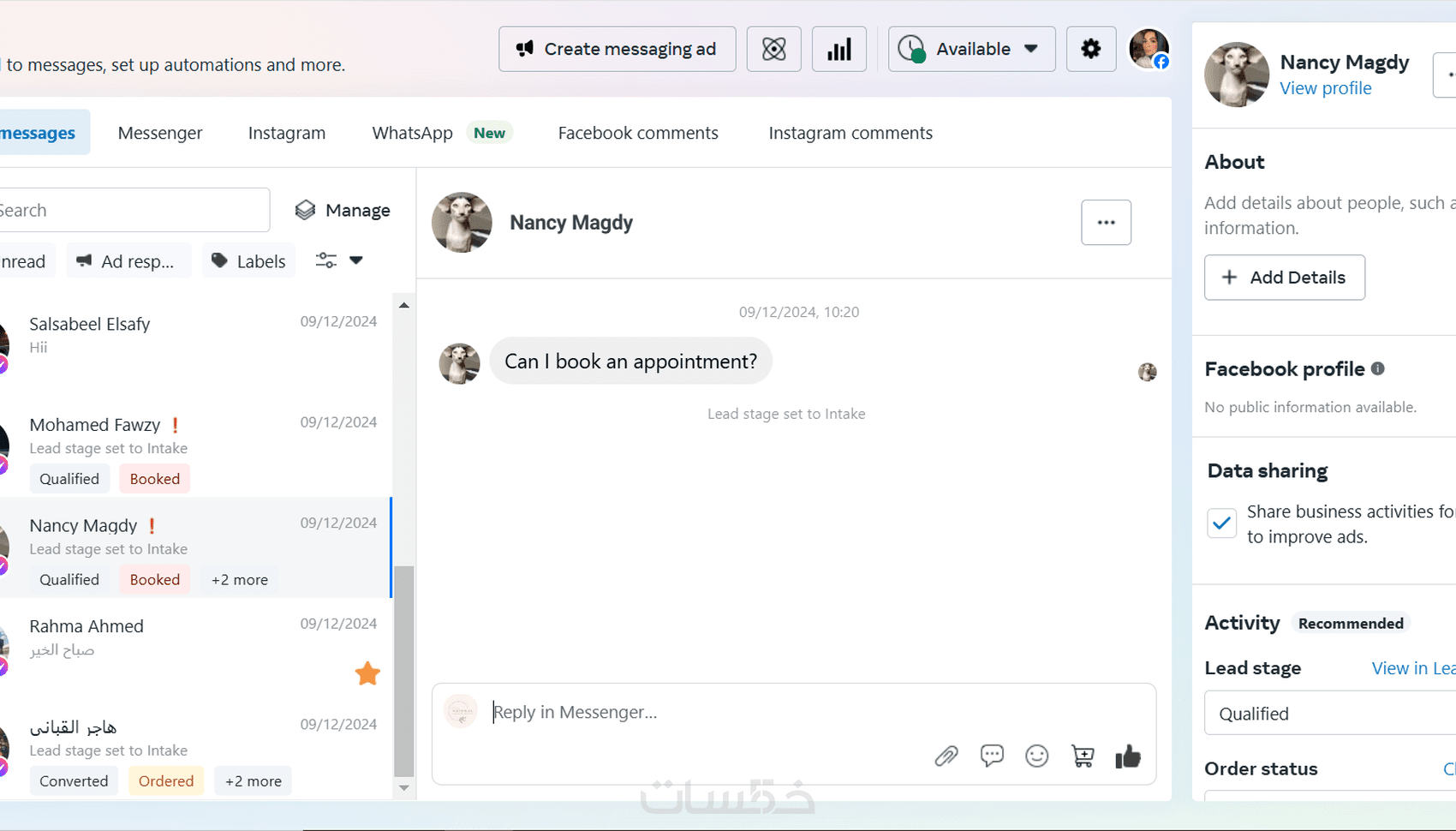The height and width of the screenshot is (831, 1456).
Task: Switch to the Instagram tab
Action: [x=287, y=133]
